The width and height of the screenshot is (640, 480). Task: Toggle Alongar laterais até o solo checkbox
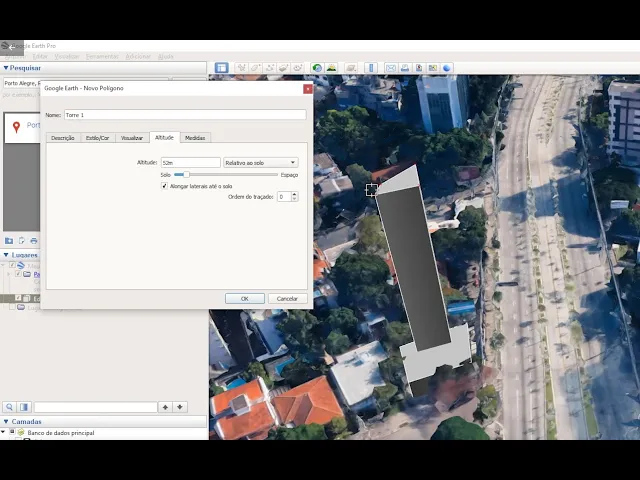(164, 186)
